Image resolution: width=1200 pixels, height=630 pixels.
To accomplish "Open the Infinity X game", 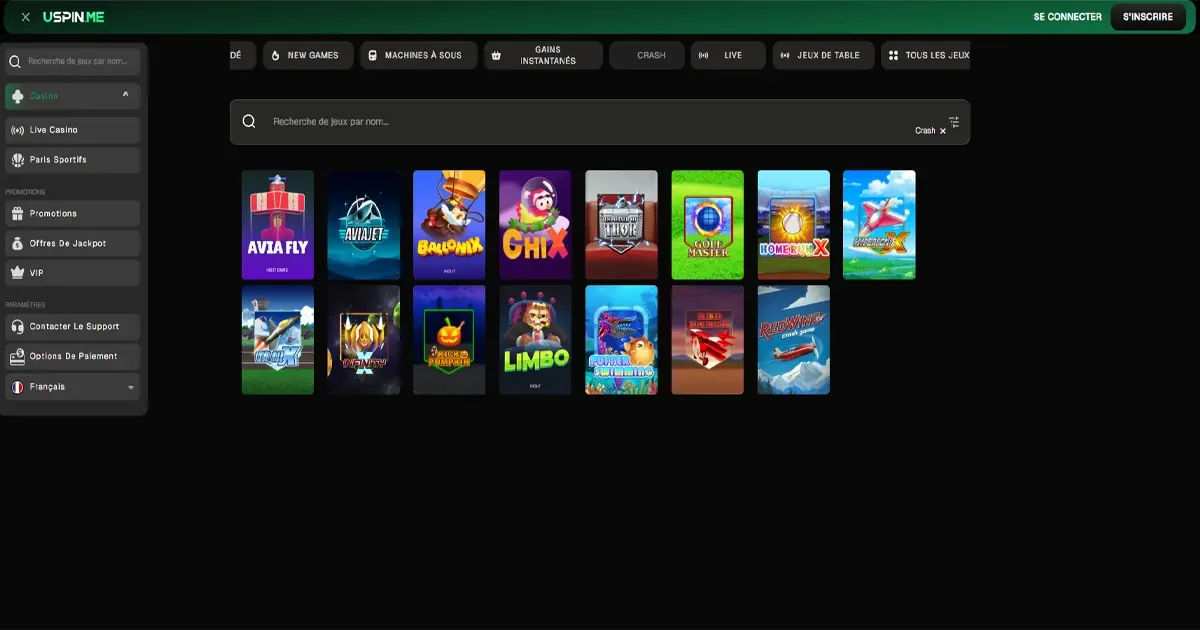I will click(364, 340).
